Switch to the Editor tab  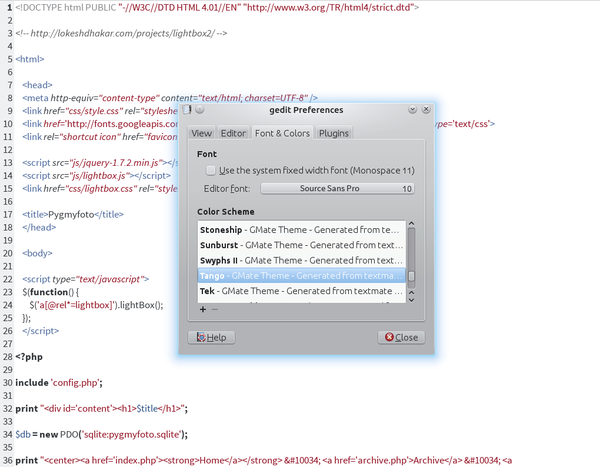pyautogui.click(x=233, y=133)
